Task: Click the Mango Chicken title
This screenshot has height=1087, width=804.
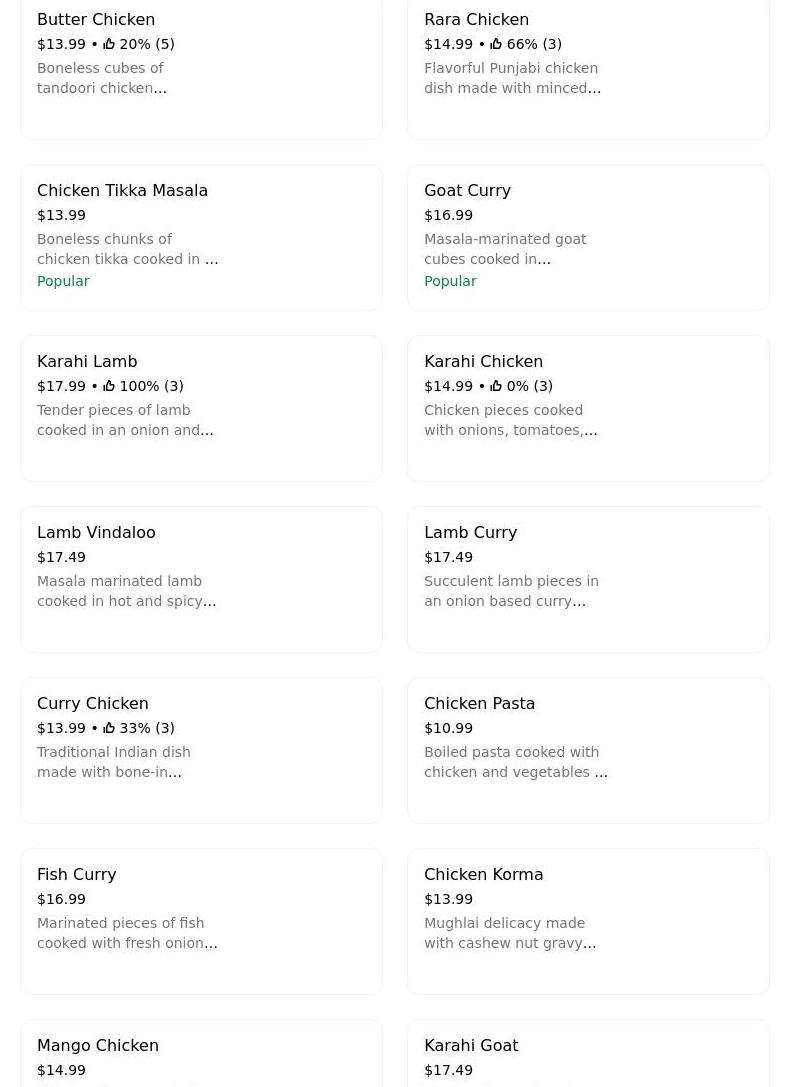Action: coord(98,1045)
